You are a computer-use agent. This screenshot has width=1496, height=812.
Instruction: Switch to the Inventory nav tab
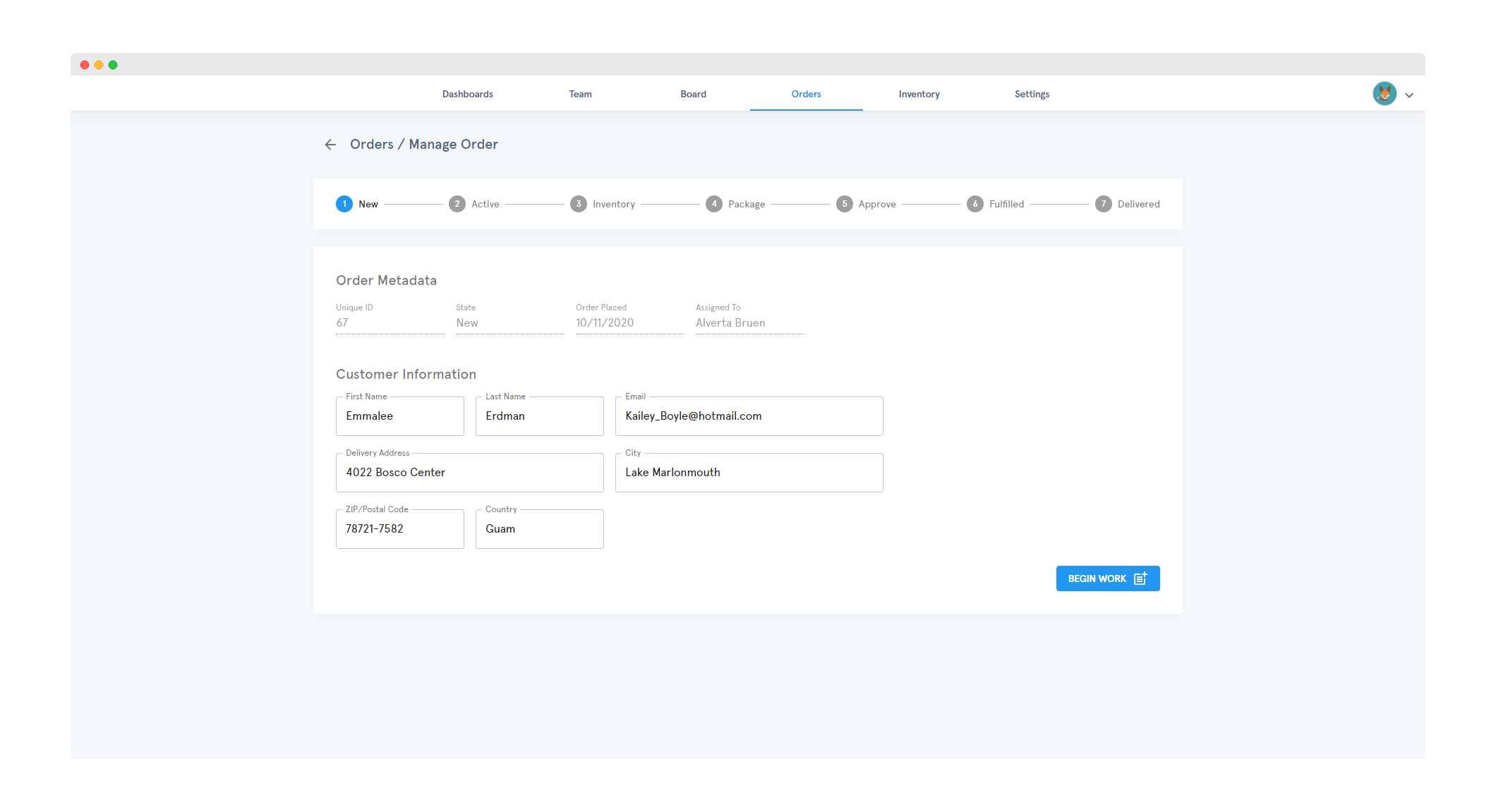pyautogui.click(x=919, y=94)
